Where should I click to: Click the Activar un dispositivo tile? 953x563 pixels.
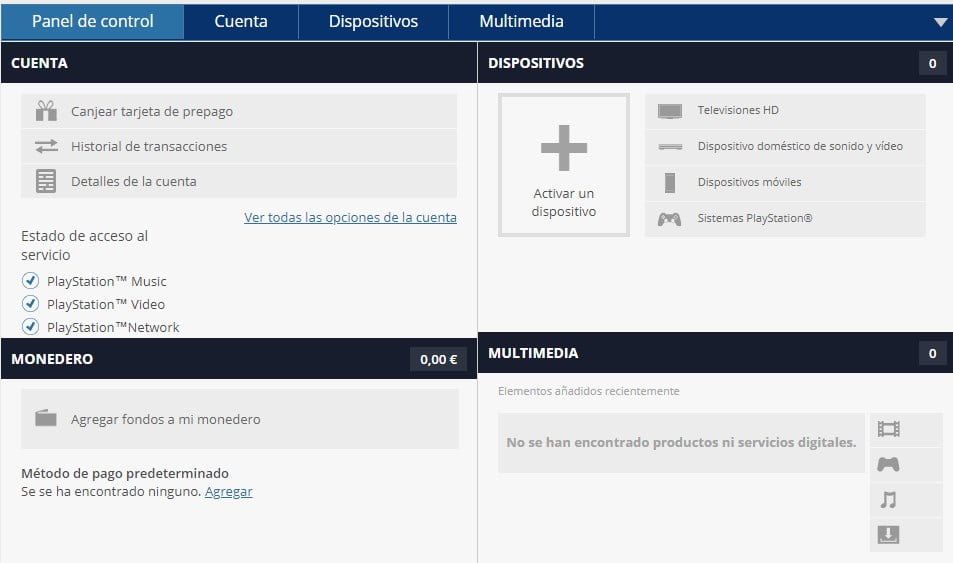point(563,165)
